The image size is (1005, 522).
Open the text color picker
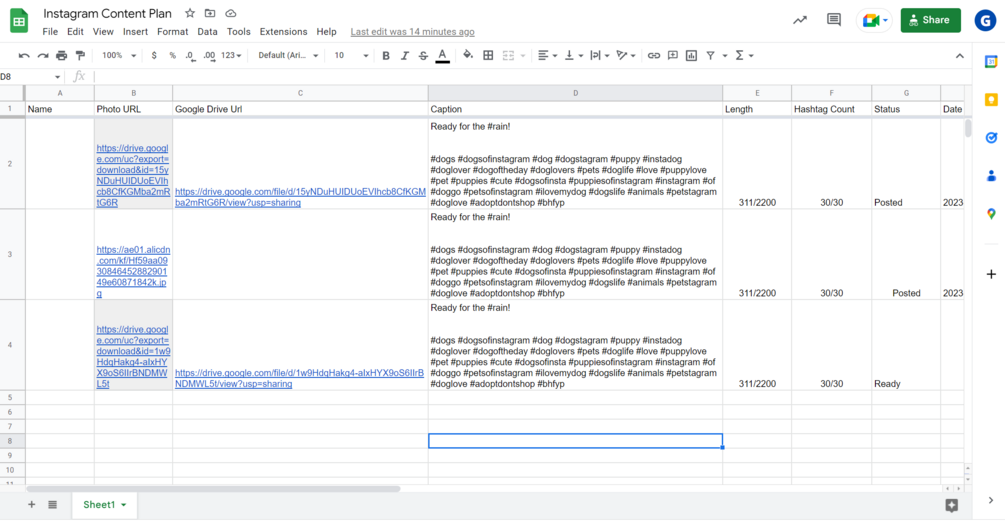coord(442,56)
